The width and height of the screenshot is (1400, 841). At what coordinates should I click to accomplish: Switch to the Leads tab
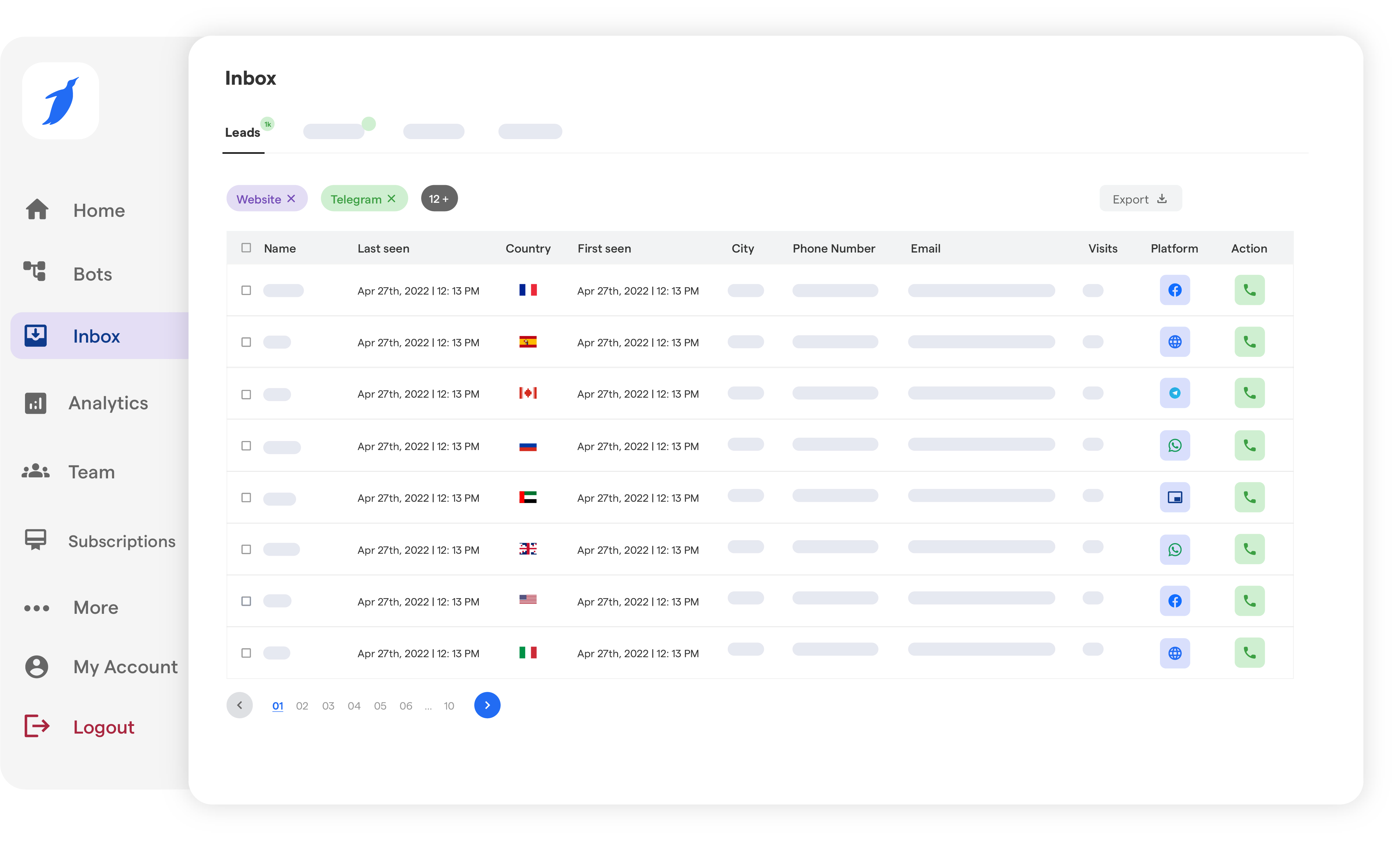(242, 133)
